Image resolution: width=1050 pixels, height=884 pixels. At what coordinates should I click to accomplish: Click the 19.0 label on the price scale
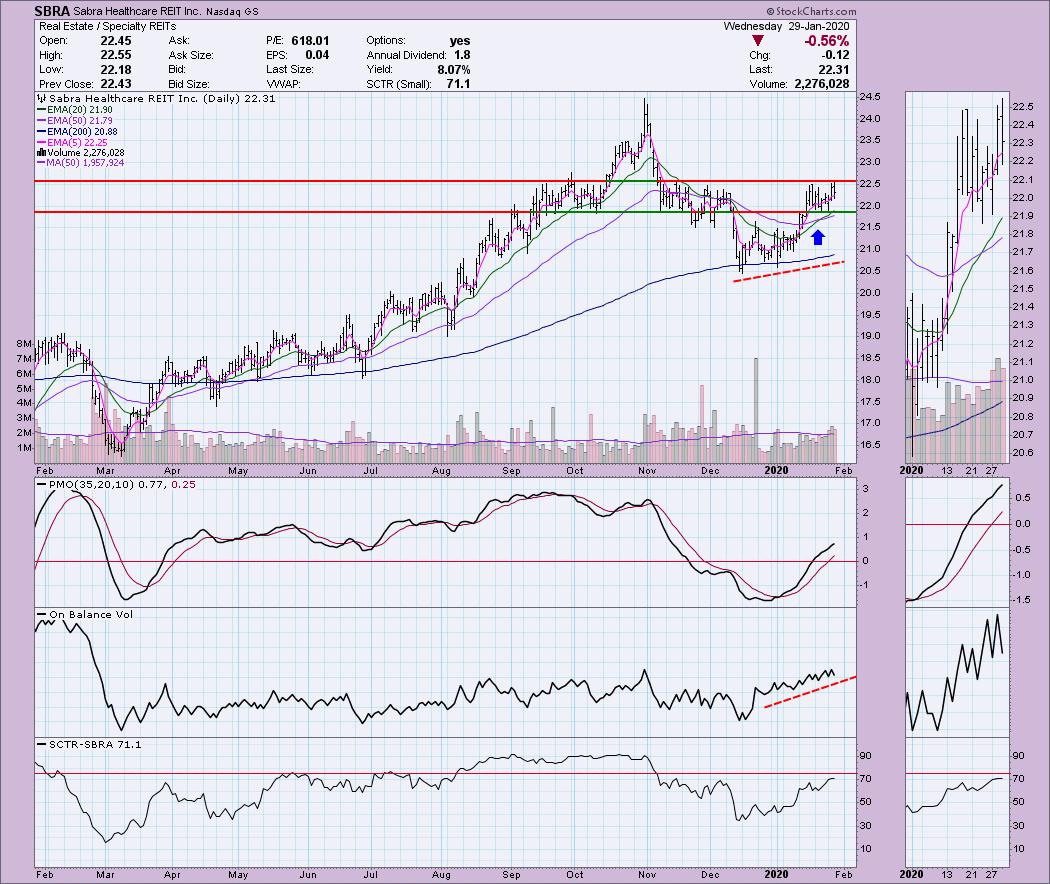(870, 336)
